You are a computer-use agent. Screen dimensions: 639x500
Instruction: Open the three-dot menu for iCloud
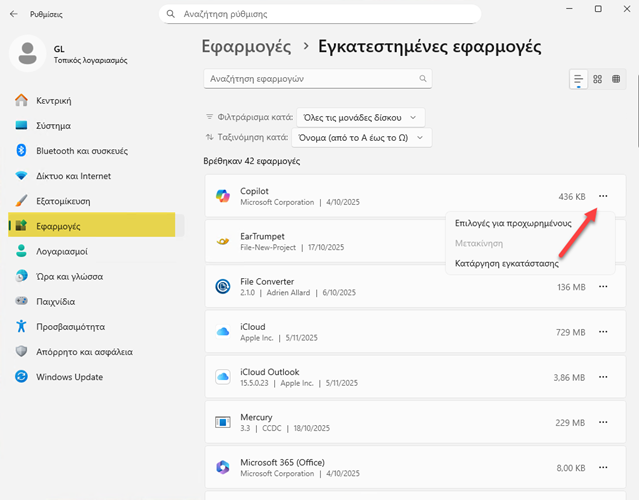click(602, 331)
